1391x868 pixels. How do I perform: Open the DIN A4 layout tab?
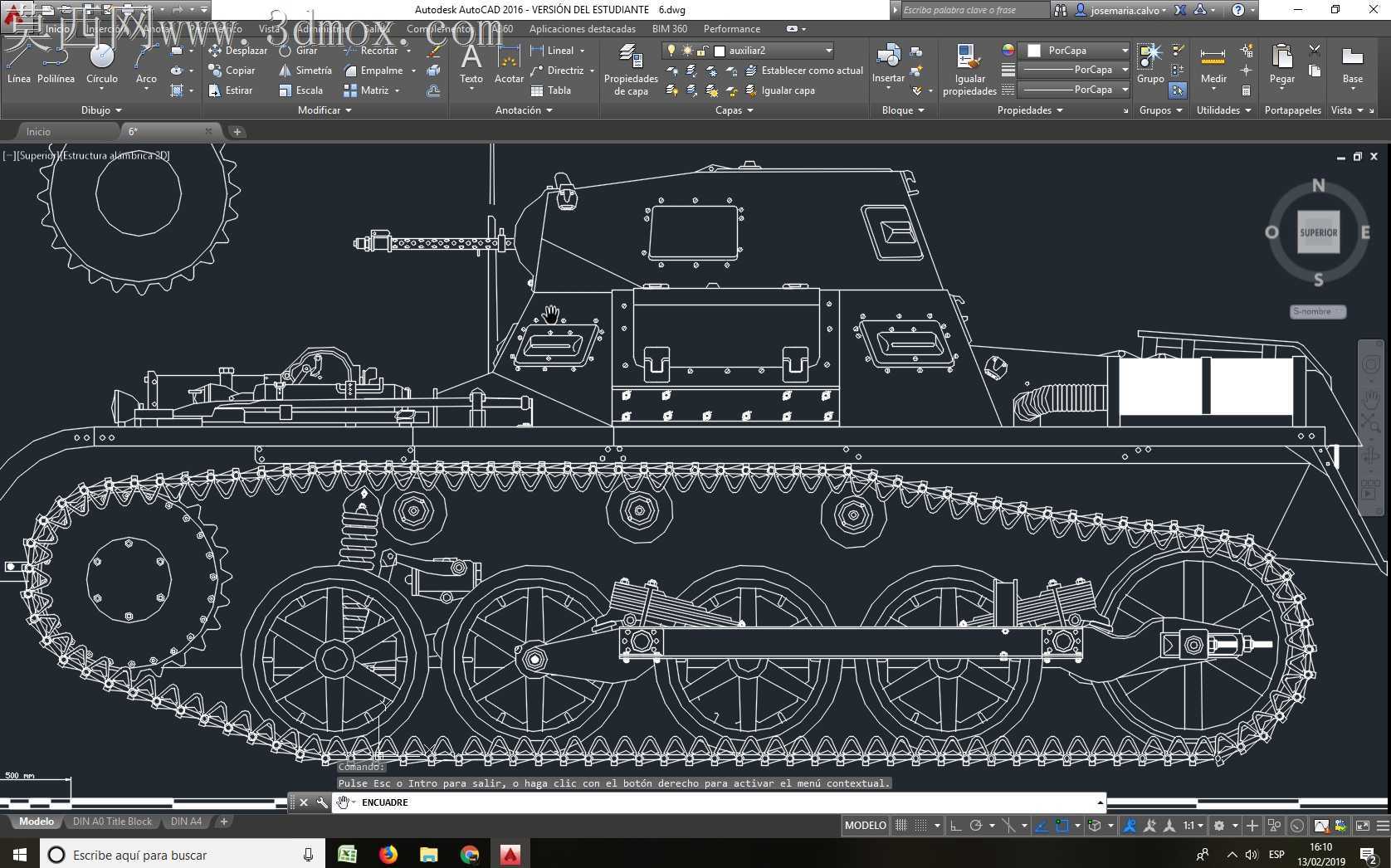[186, 822]
